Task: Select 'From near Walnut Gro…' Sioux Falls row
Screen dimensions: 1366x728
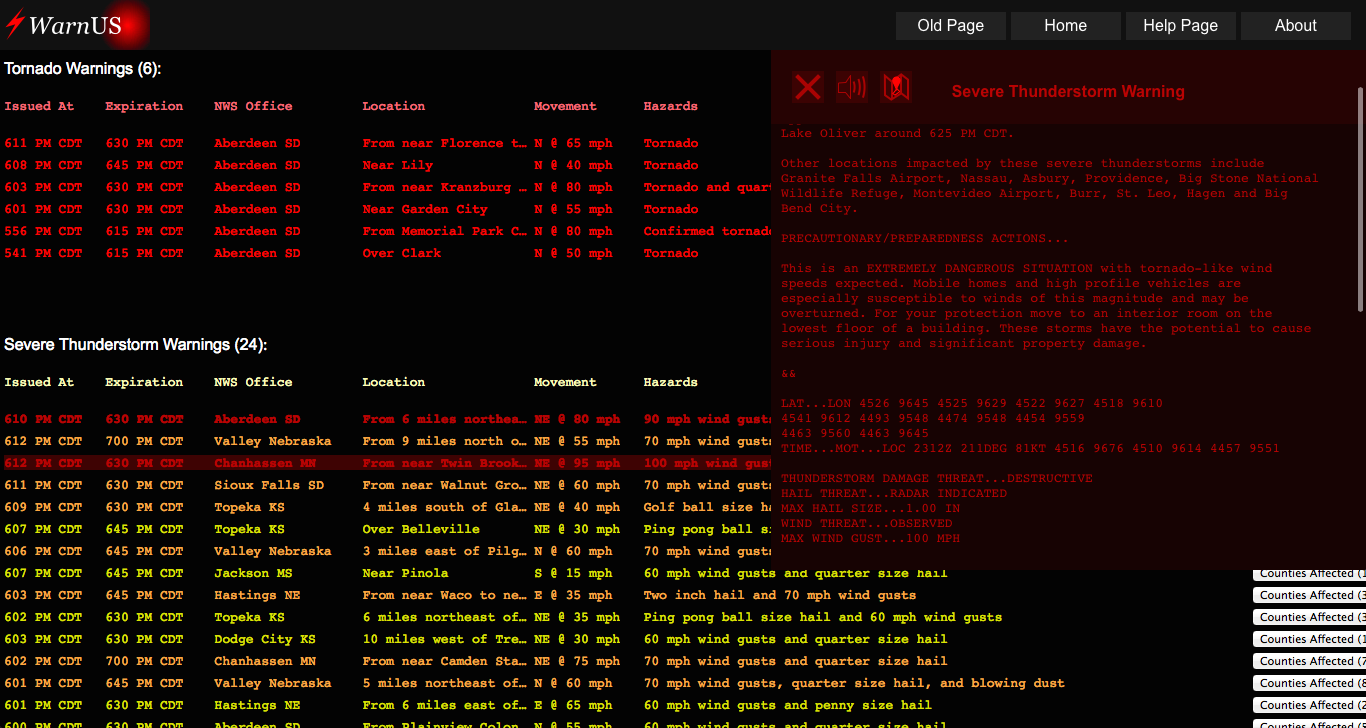Action: (x=445, y=485)
